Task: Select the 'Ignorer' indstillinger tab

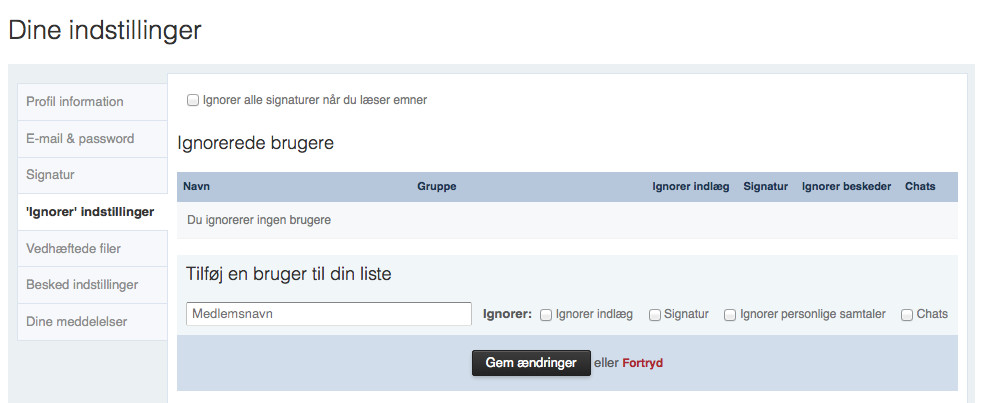Action: 93,212
